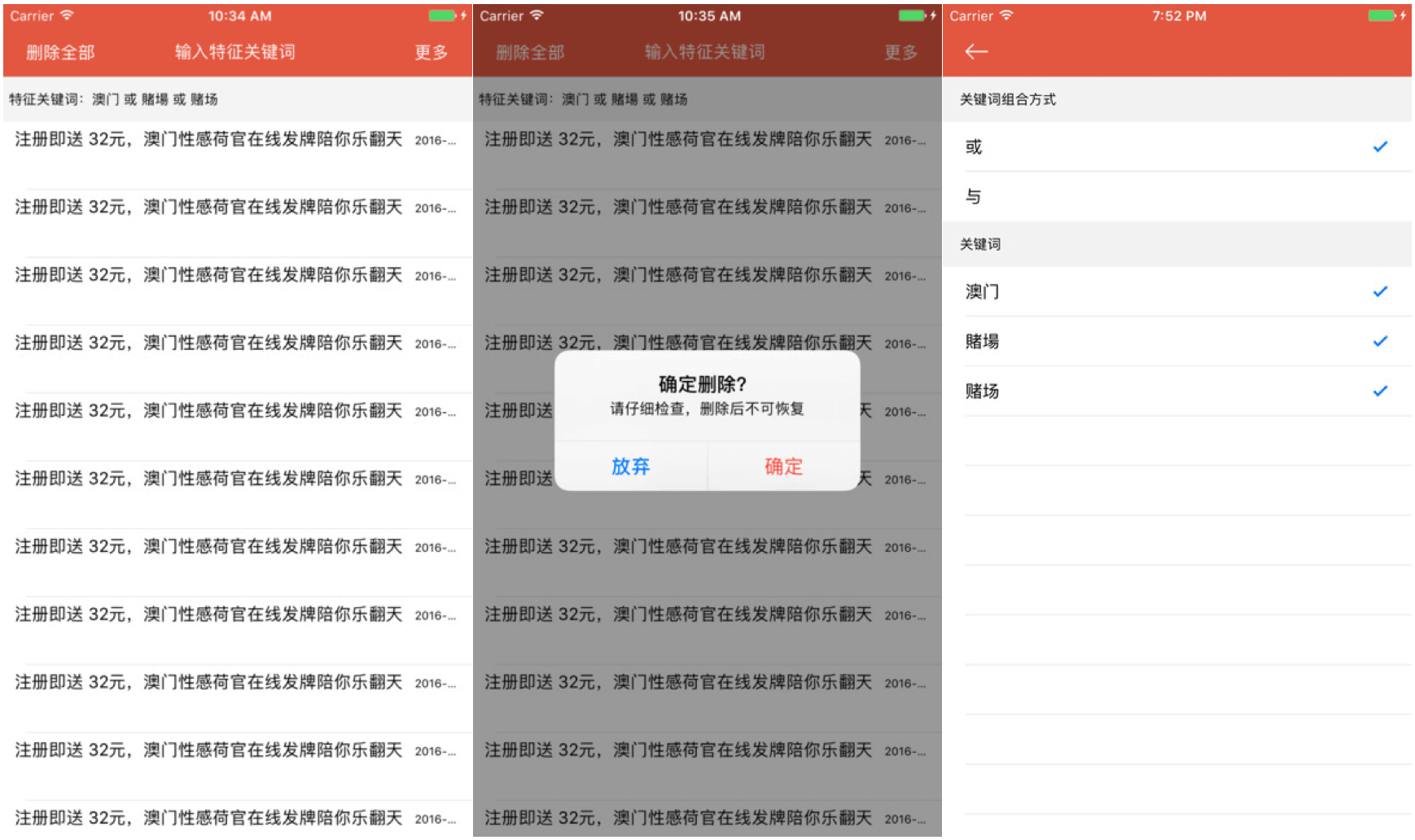
Task: Click the Wi-Fi icon in the 7:52 PM status bar
Action: tap(1007, 15)
